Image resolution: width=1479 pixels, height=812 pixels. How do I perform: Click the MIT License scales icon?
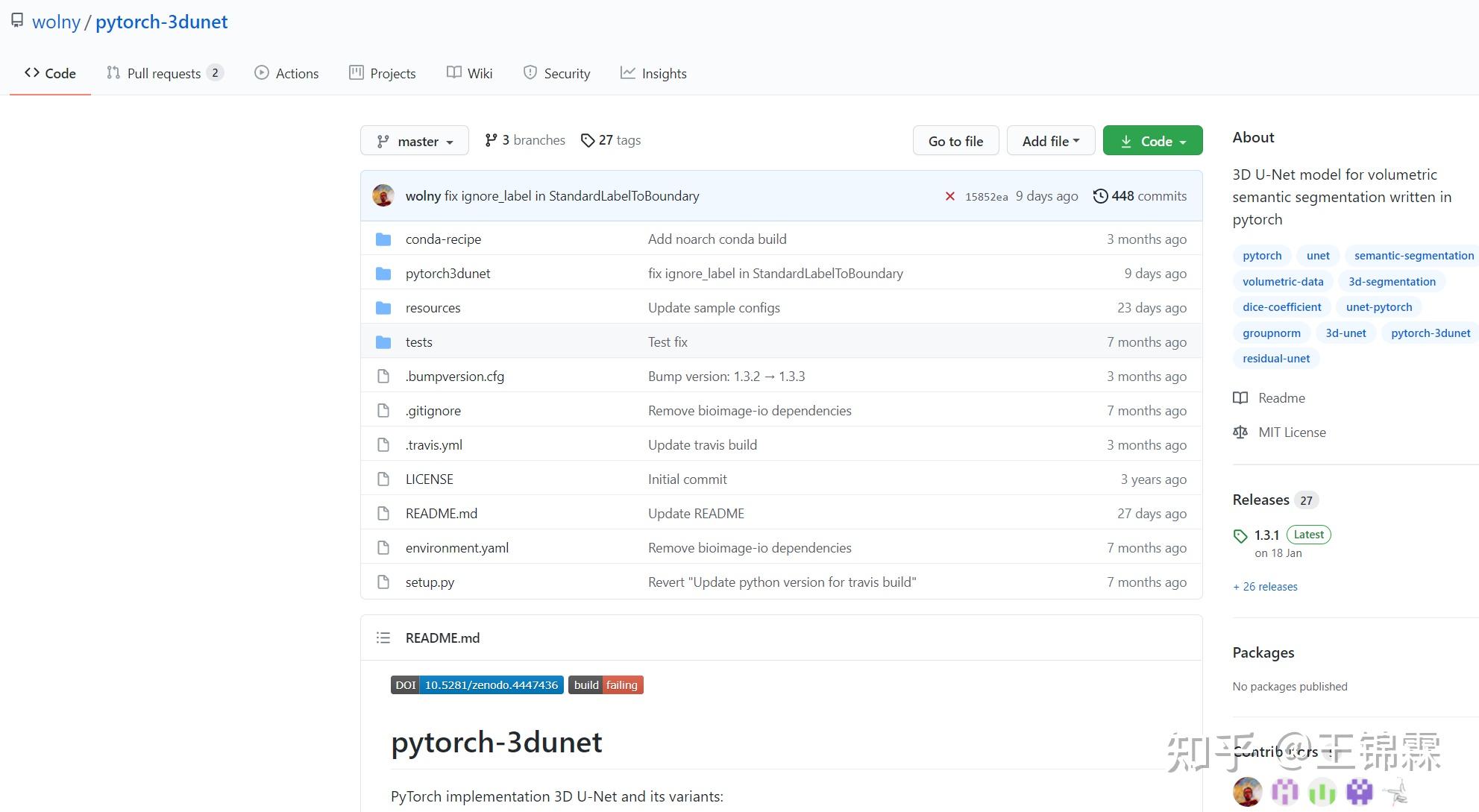pos(1240,432)
